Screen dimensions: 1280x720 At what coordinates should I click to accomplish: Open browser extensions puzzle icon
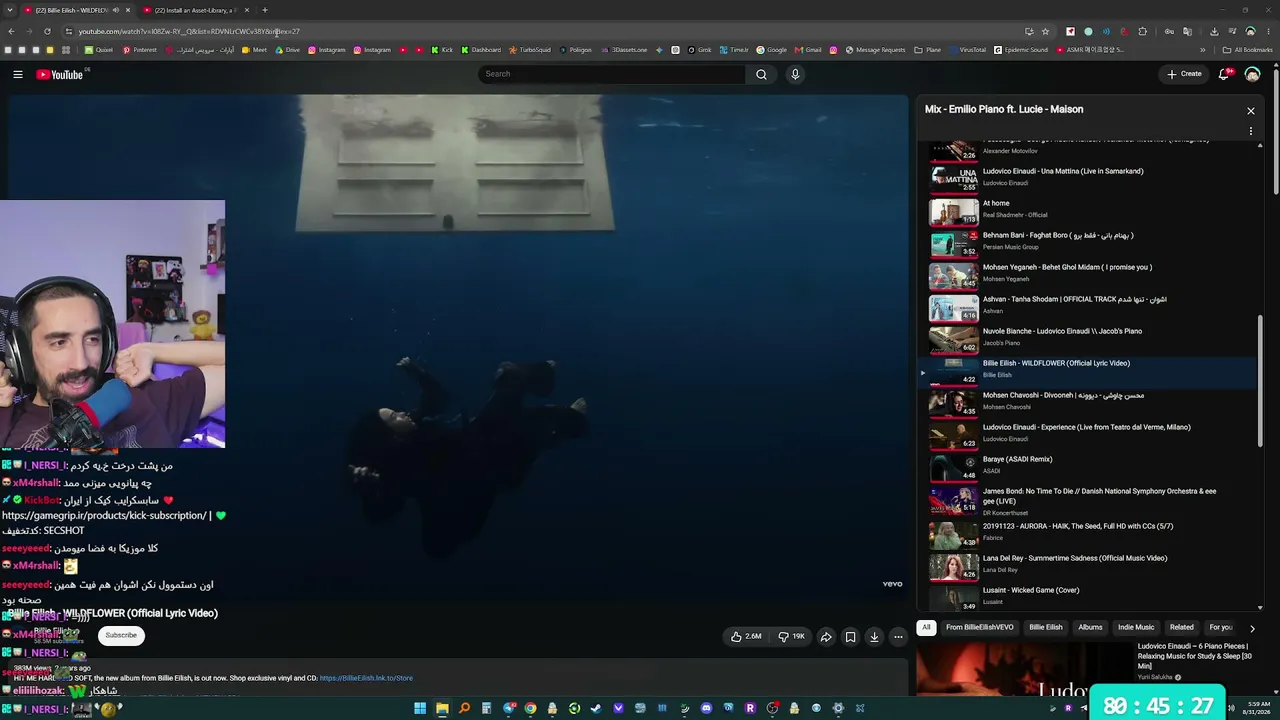point(1143,31)
